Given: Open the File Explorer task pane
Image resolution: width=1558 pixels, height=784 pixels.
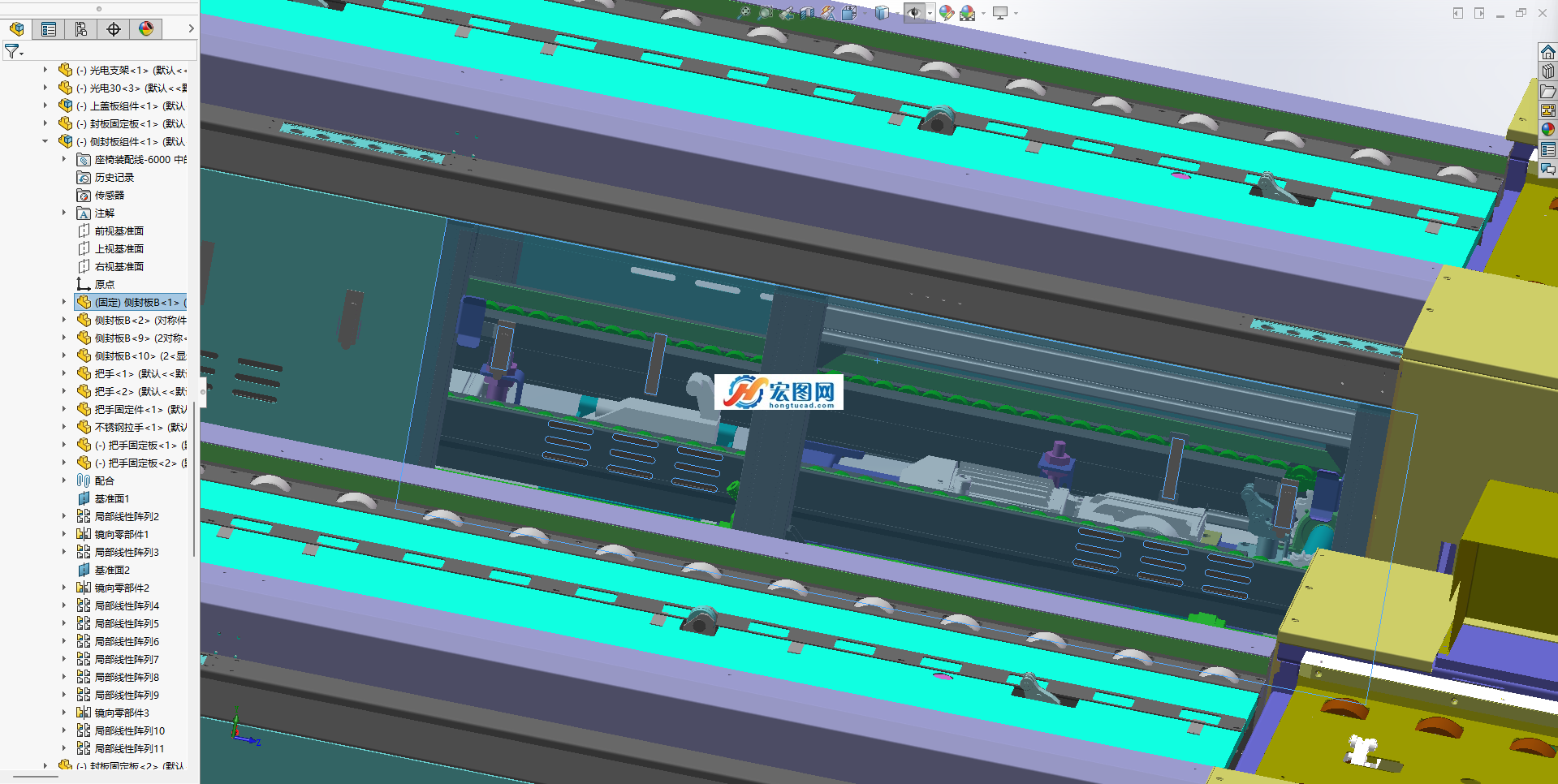Looking at the screenshot, I should point(1548,91).
